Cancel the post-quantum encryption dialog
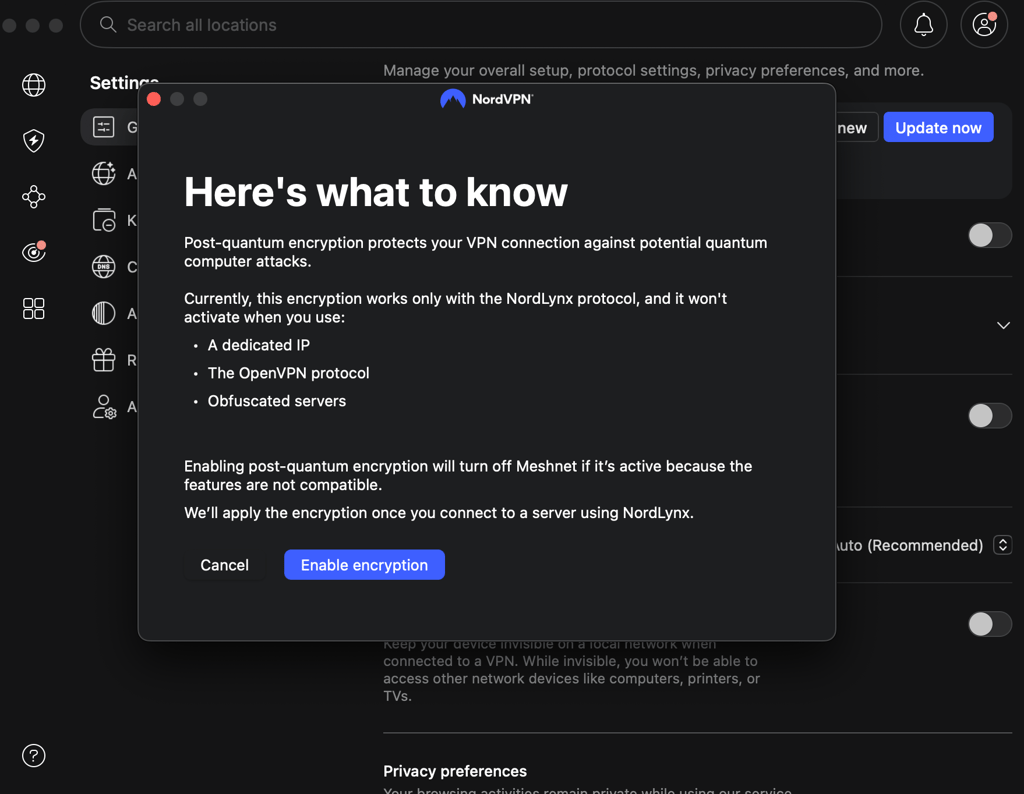The width and height of the screenshot is (1024, 794). [x=224, y=565]
